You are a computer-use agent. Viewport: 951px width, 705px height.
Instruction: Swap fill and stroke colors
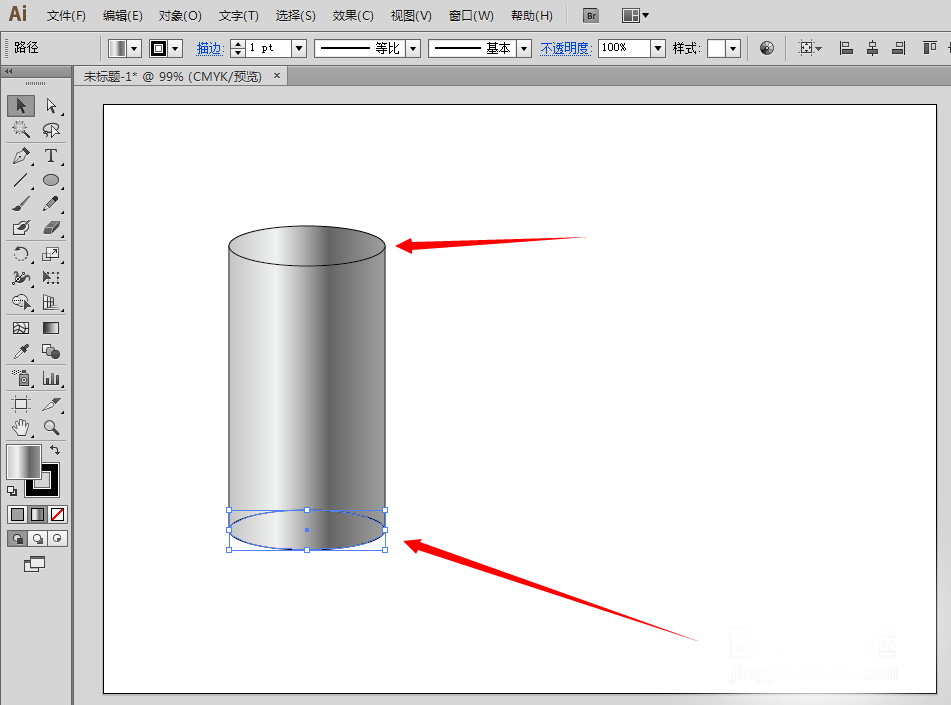(x=55, y=450)
